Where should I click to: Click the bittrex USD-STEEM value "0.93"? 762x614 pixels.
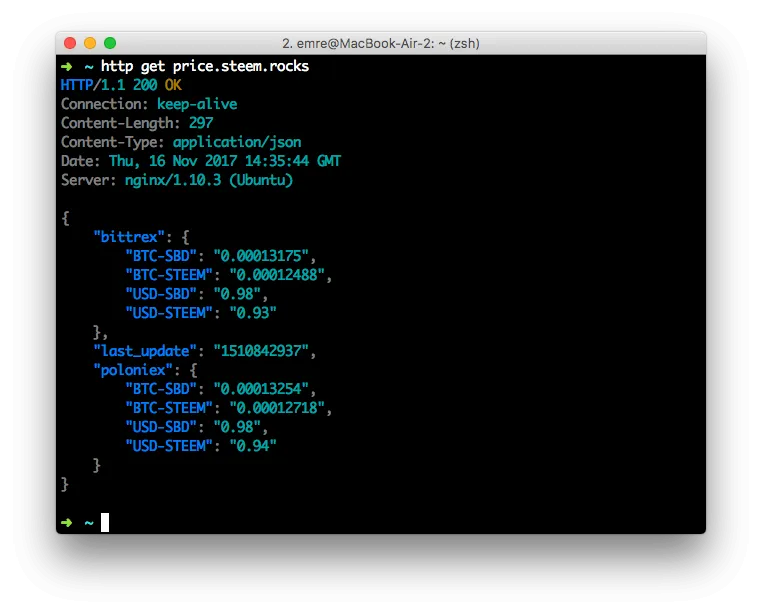(253, 313)
